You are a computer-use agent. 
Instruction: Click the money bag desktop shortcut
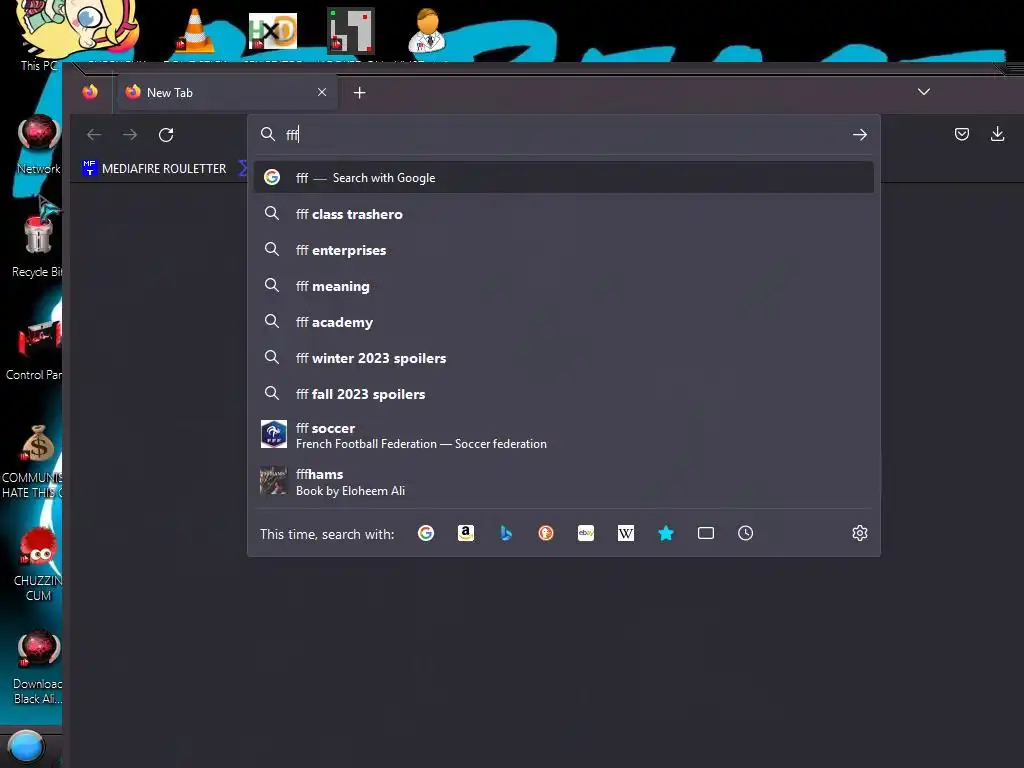click(33, 461)
